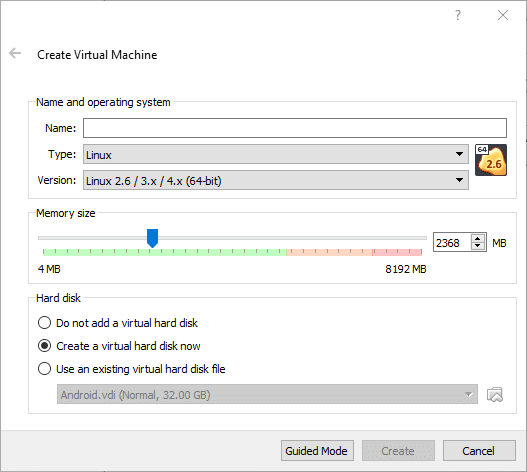Click the question mark help icon

click(458, 15)
